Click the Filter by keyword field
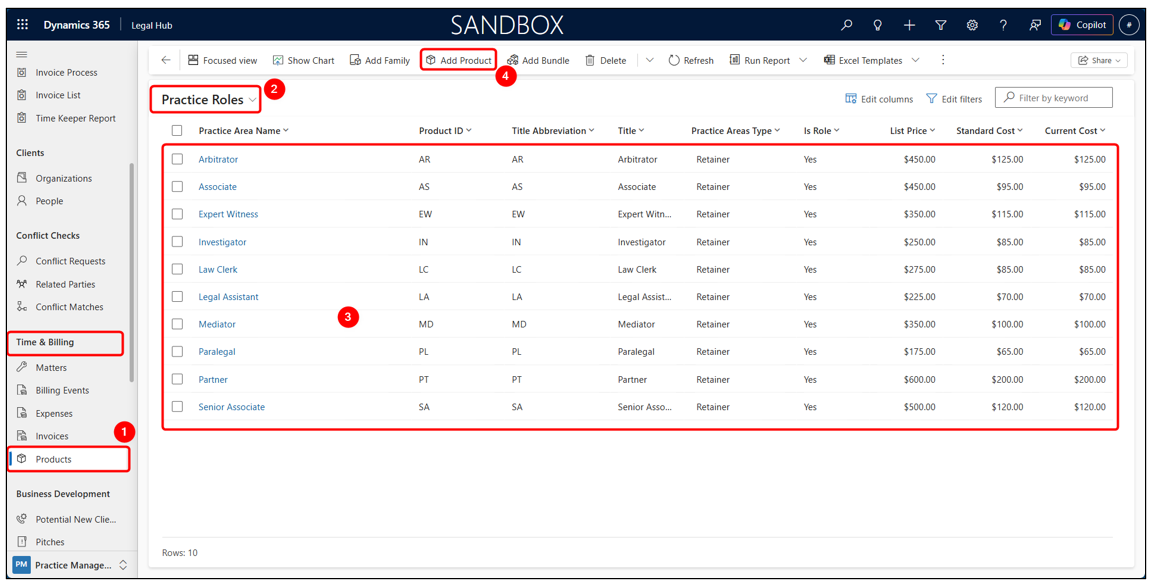This screenshot has height=584, width=1152. pos(1054,98)
